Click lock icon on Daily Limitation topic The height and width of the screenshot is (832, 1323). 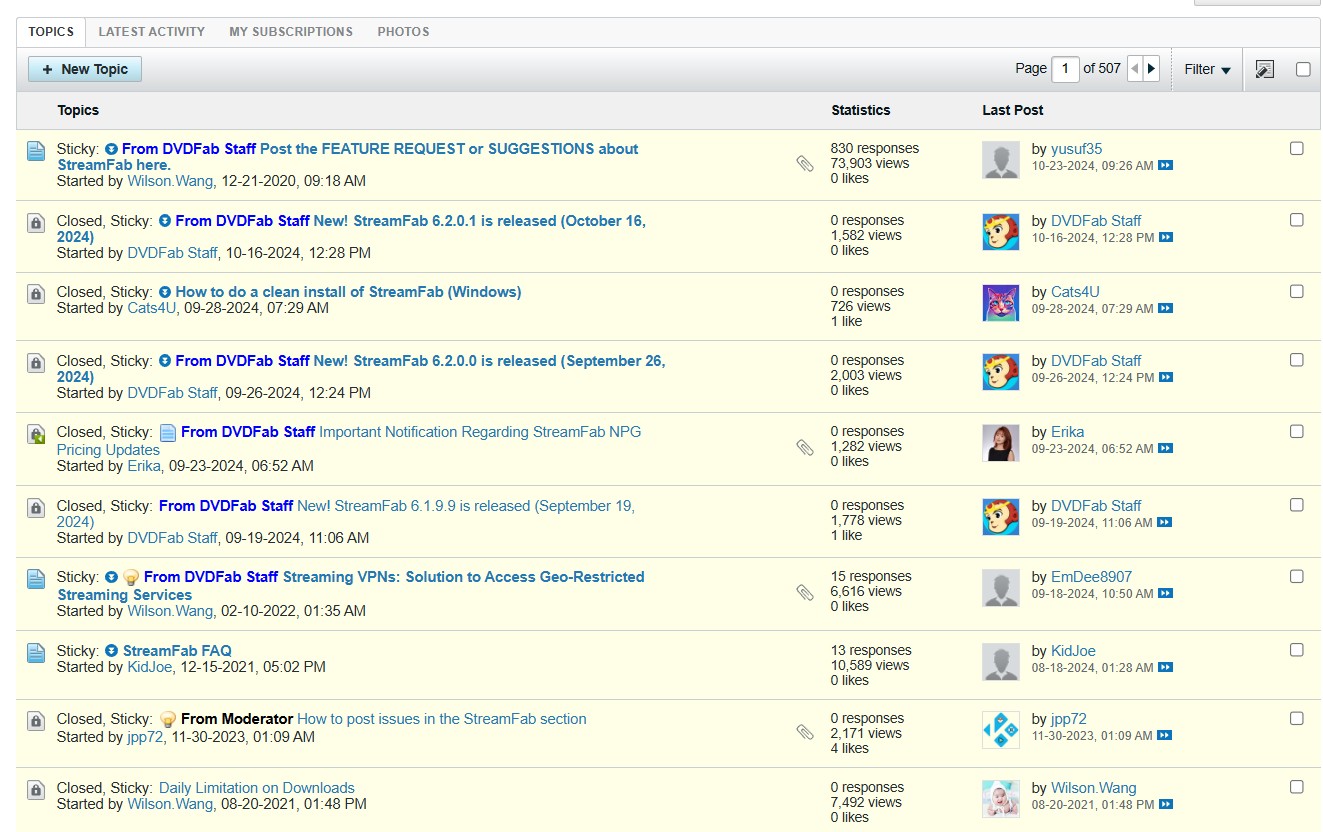36,790
